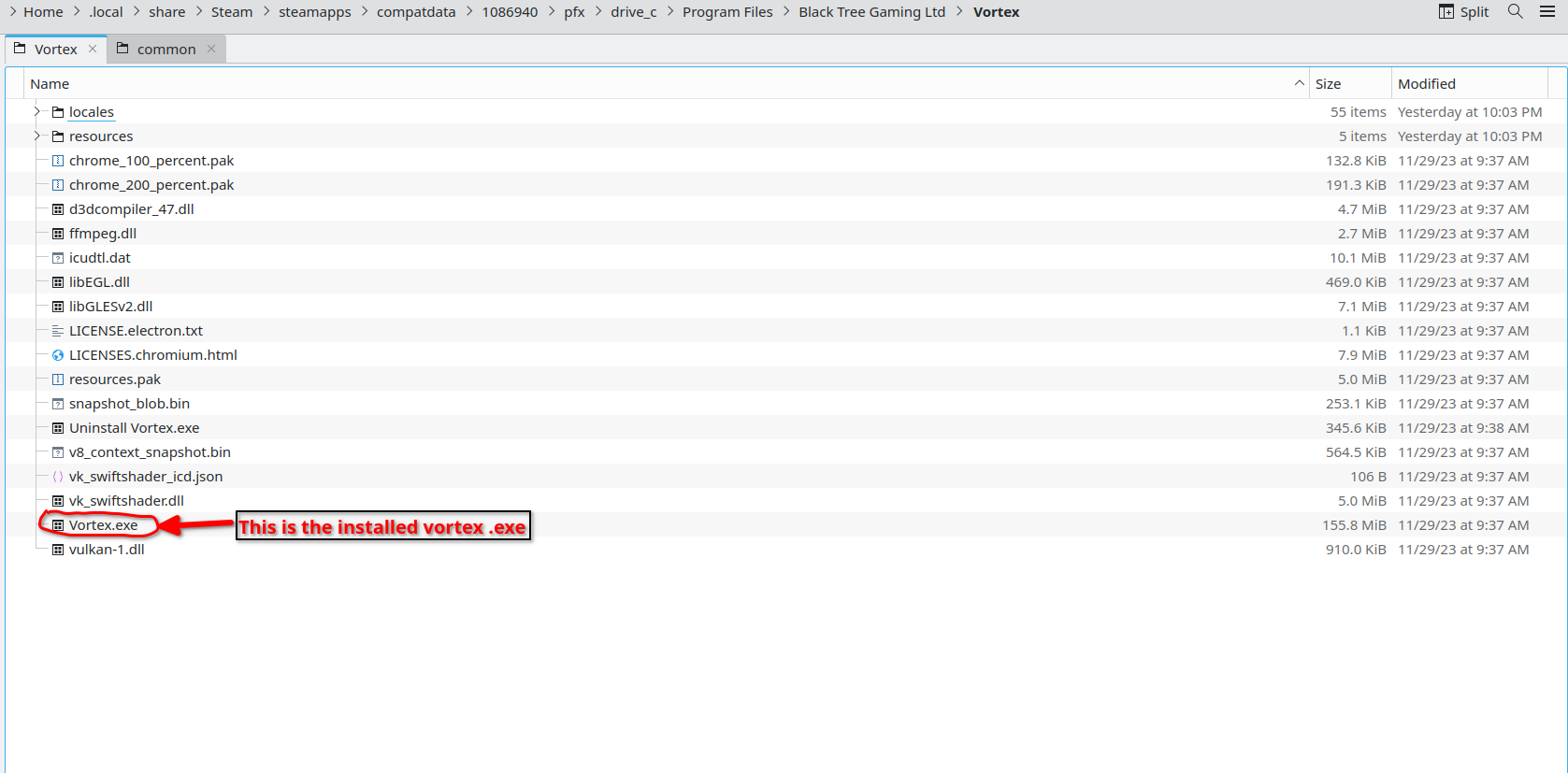Click the LICENSES.chromium.html web file icon

(x=58, y=355)
